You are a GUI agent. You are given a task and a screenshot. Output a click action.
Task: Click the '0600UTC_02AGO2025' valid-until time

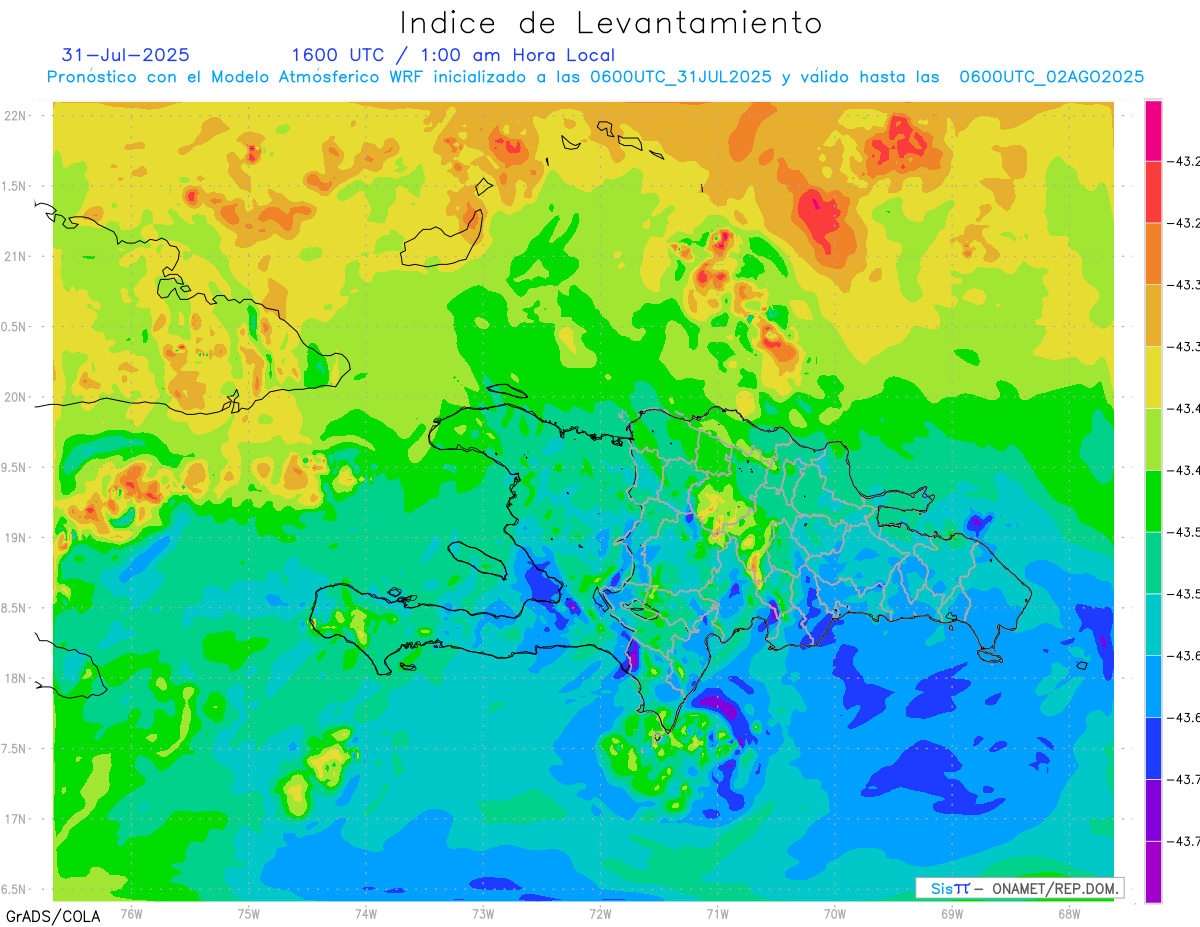(1052, 77)
